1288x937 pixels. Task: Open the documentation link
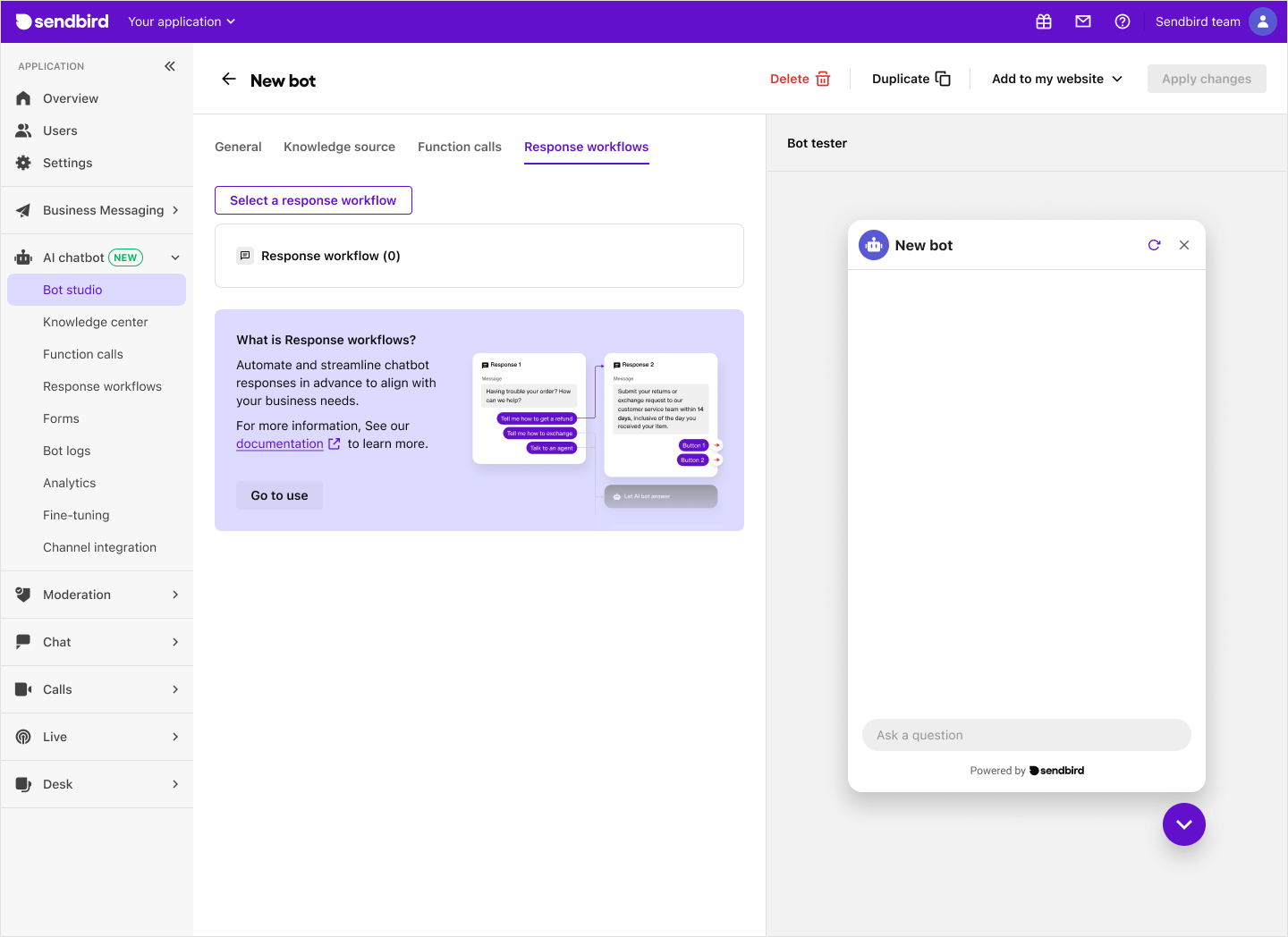pos(280,443)
